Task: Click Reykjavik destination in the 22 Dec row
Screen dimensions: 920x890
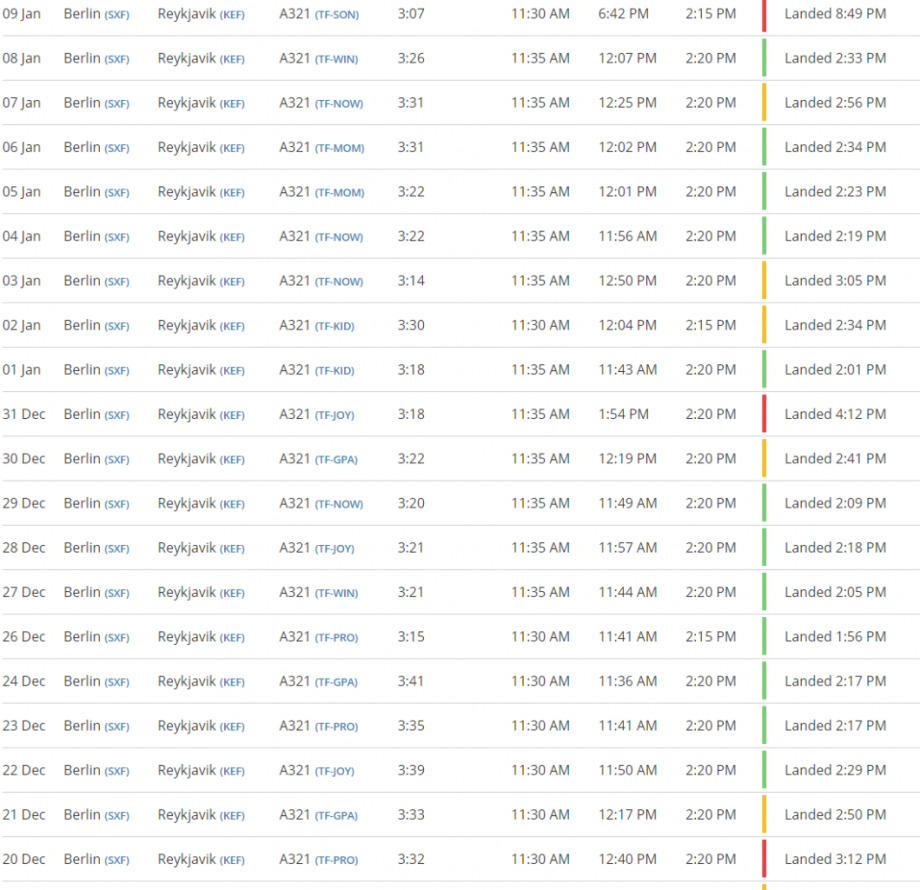Action: (186, 770)
